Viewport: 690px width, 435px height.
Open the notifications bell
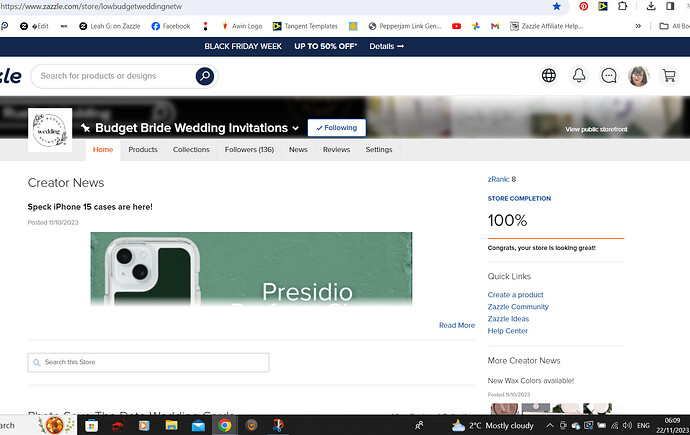pos(579,76)
